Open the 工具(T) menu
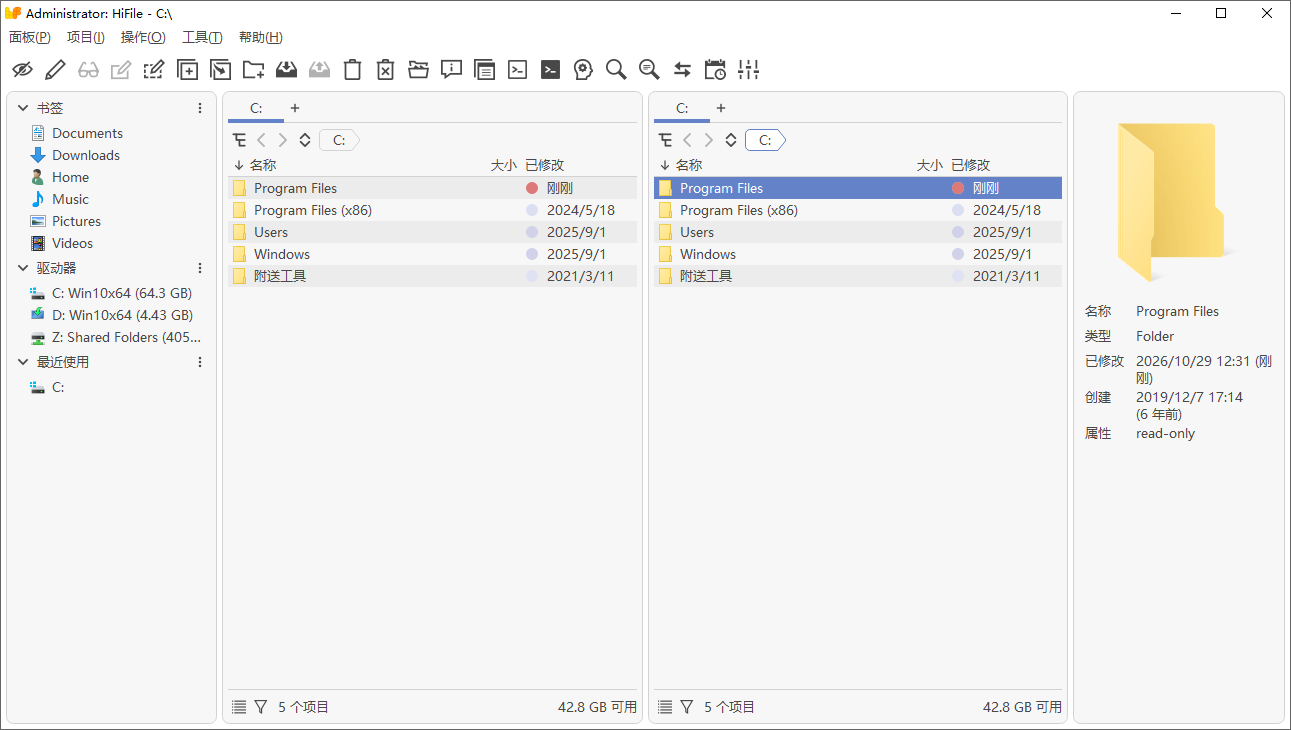 point(202,37)
